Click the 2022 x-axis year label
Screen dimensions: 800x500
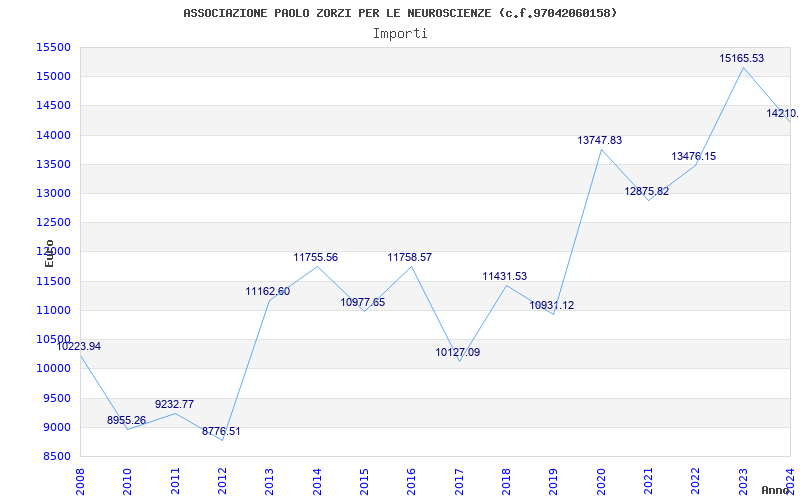point(695,482)
